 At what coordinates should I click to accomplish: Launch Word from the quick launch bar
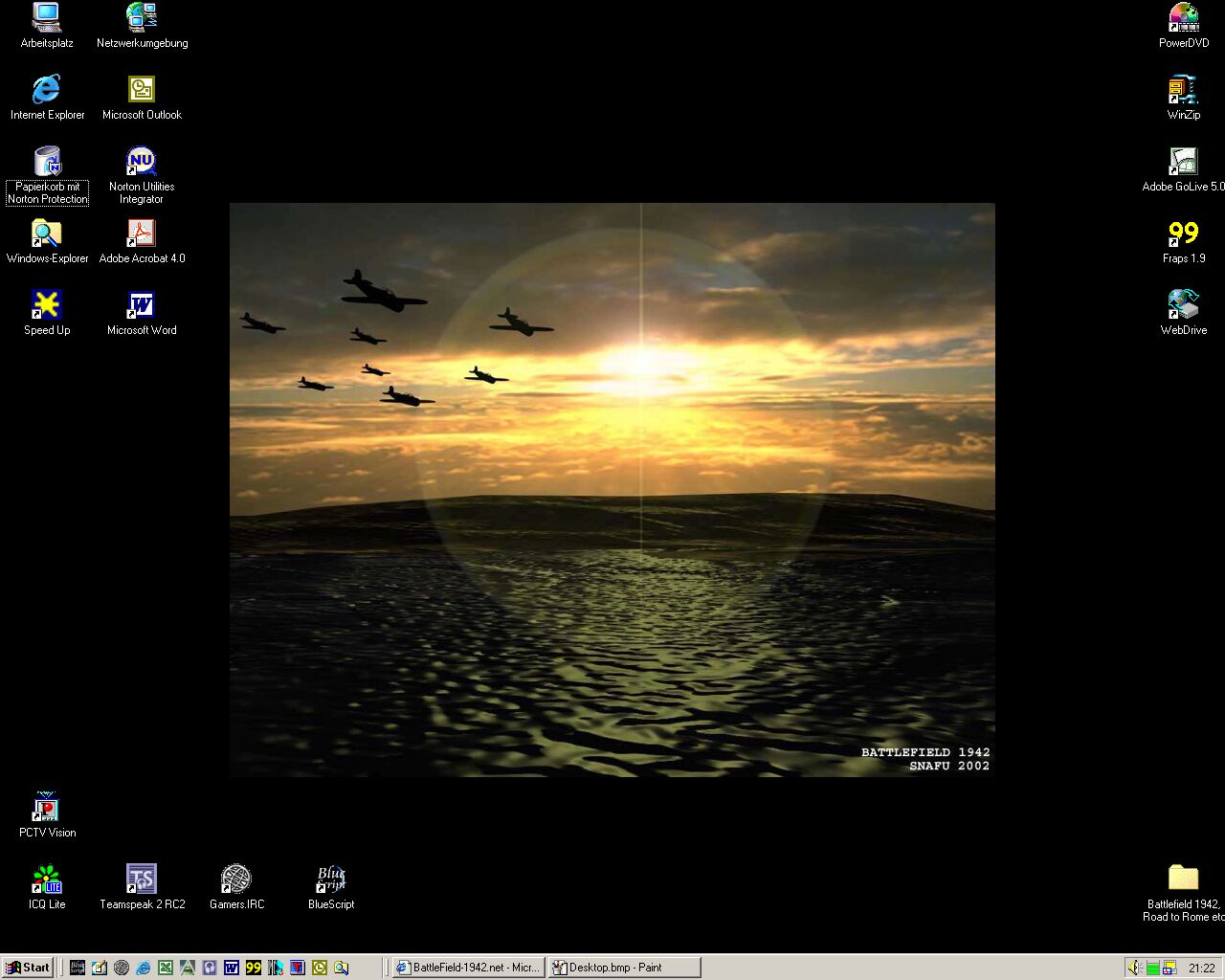point(232,968)
